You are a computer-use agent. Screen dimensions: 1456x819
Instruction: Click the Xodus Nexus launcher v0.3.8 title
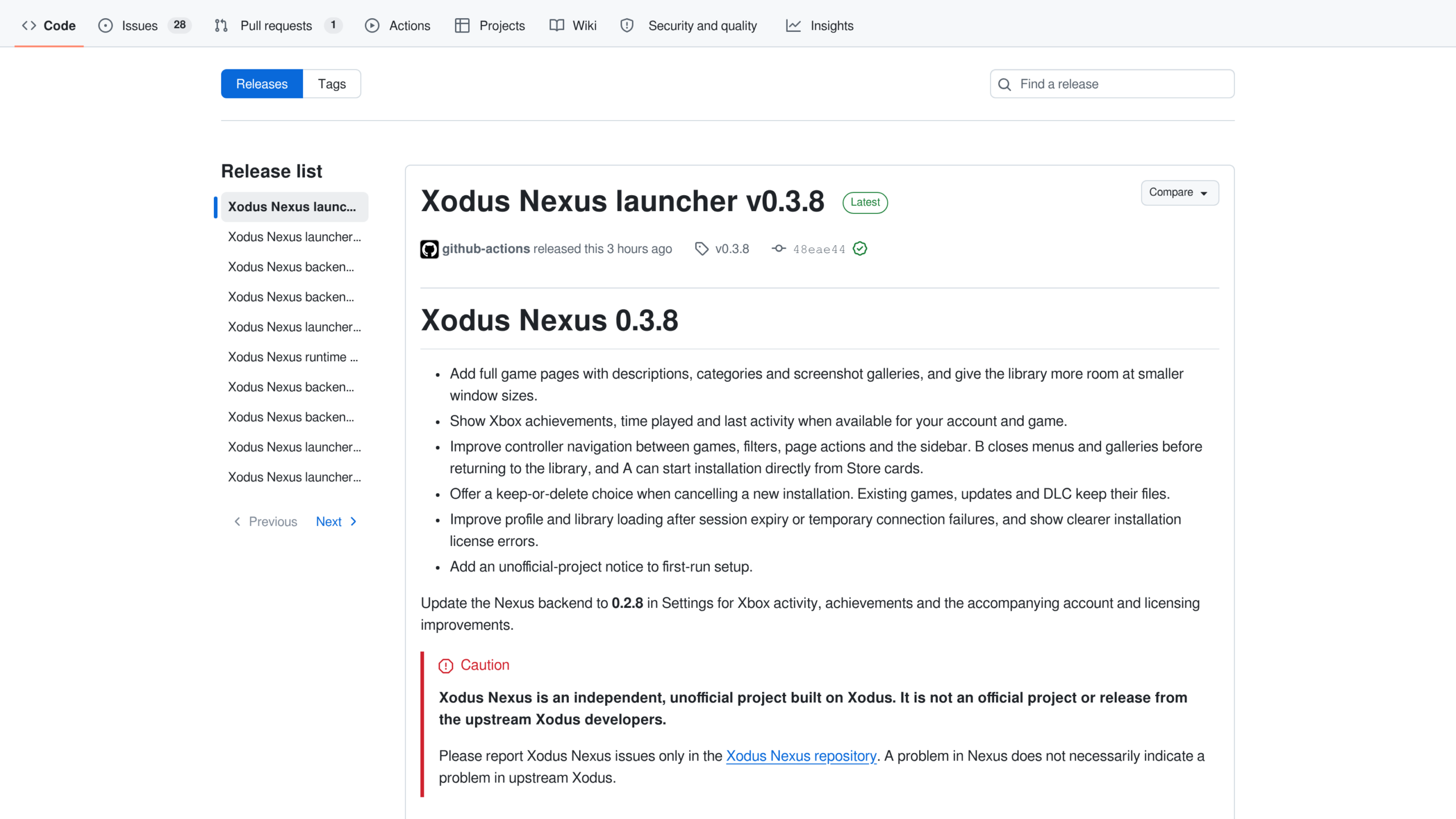point(622,201)
